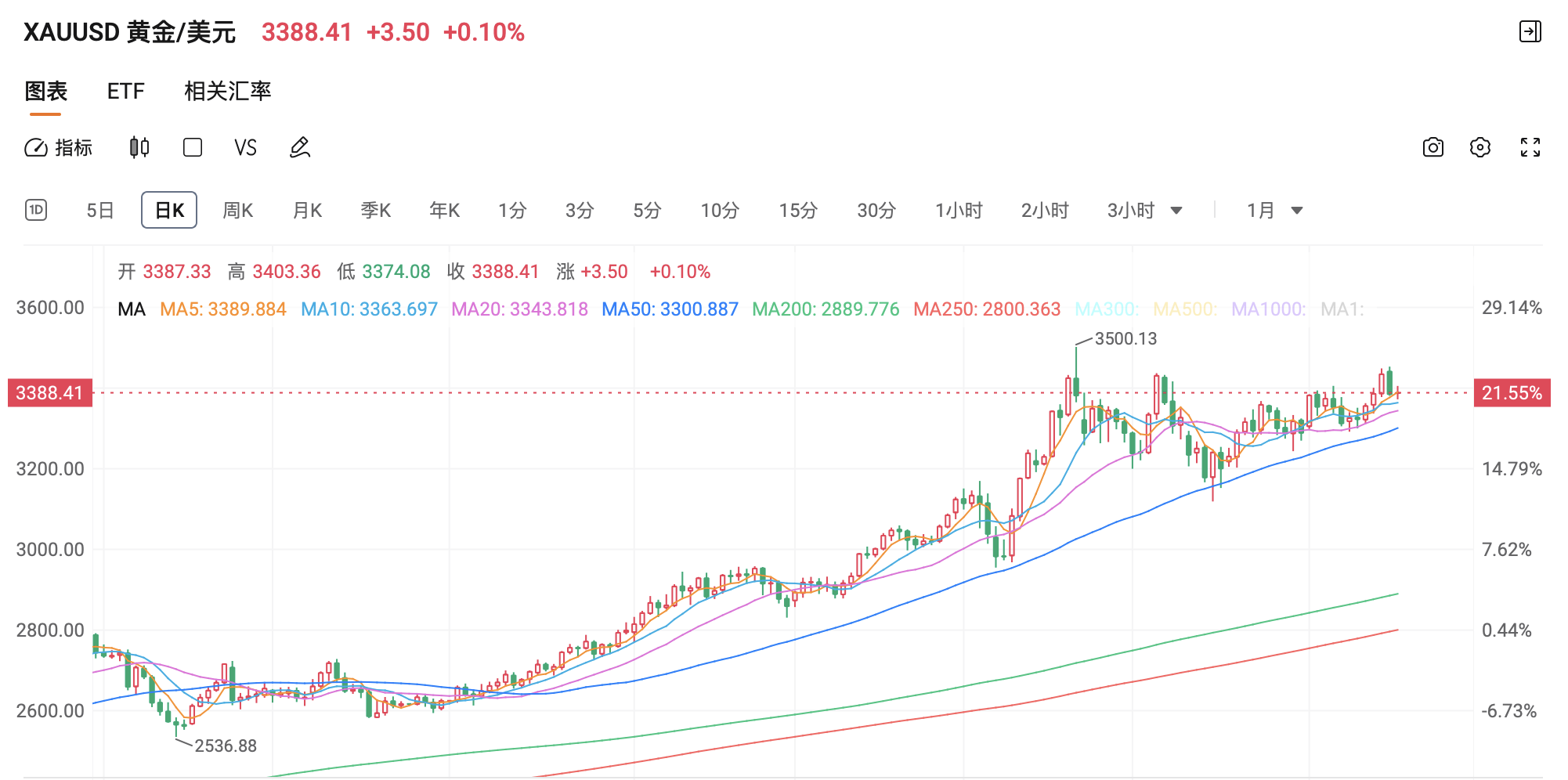
Task: Click the red 21.55% percentage tag
Action: click(1512, 392)
